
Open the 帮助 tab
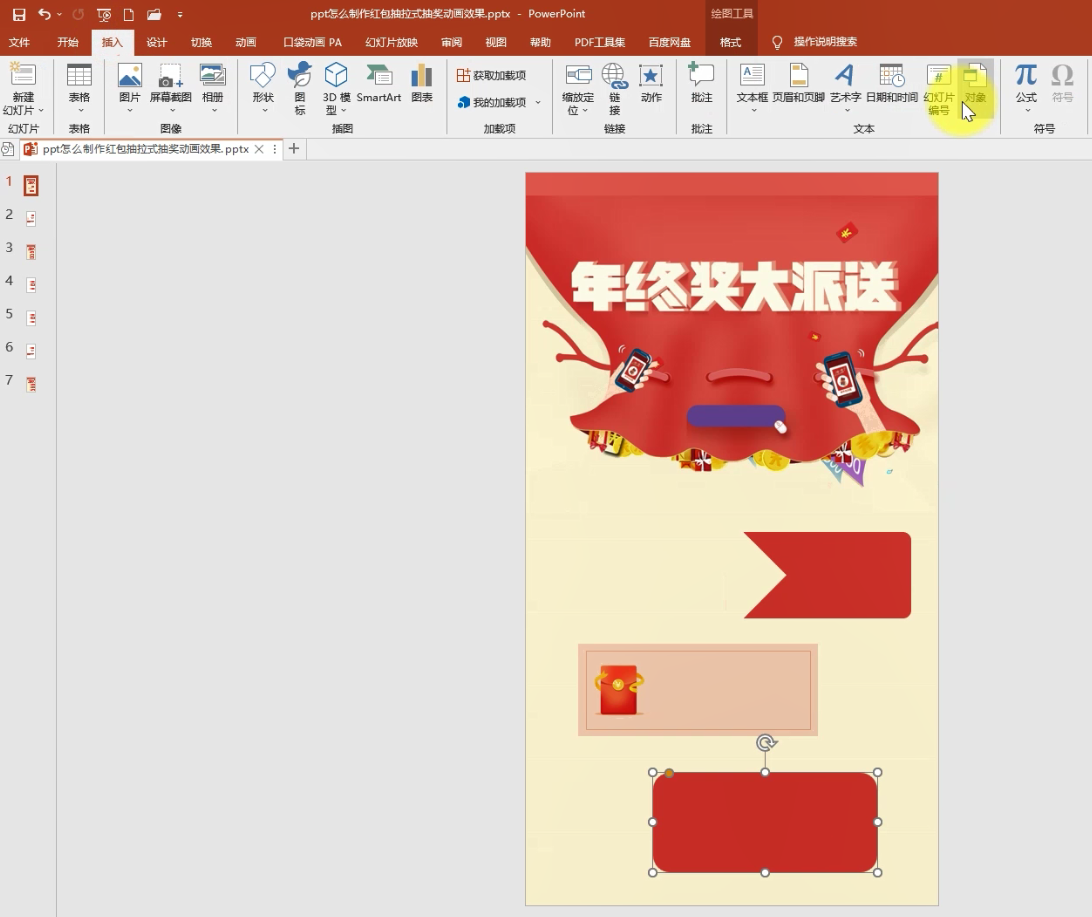[540, 42]
